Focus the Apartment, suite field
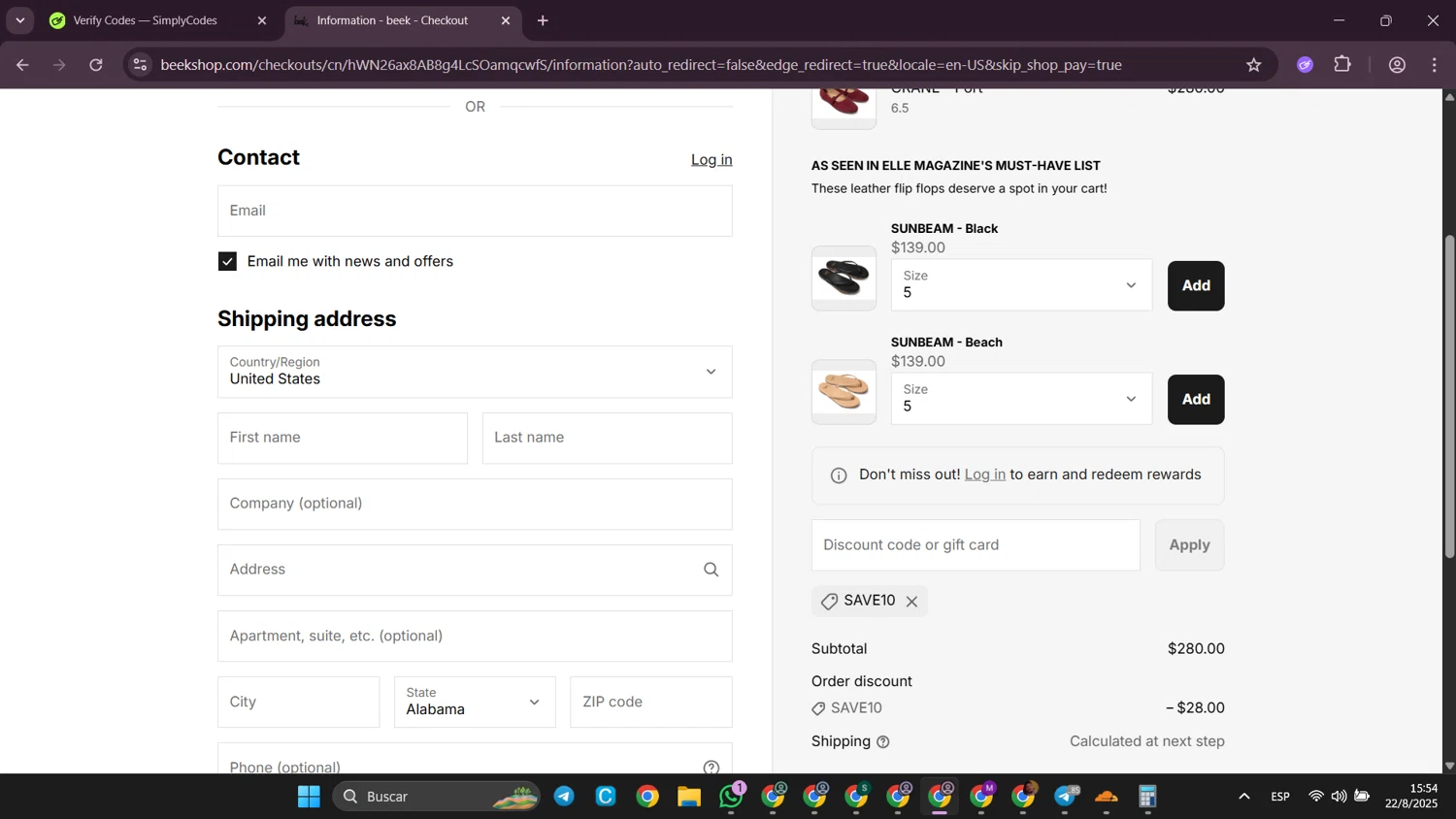The image size is (1456, 819). coord(475,636)
